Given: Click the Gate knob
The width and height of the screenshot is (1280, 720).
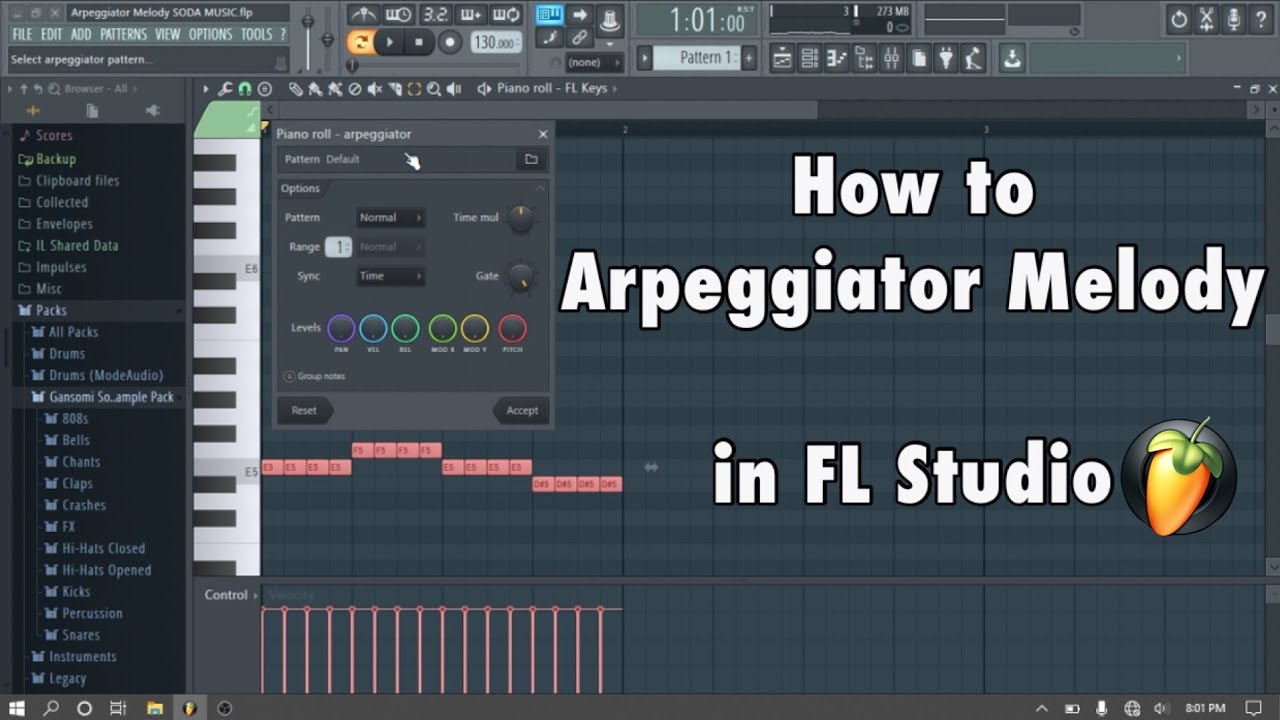Looking at the screenshot, I should tap(520, 277).
